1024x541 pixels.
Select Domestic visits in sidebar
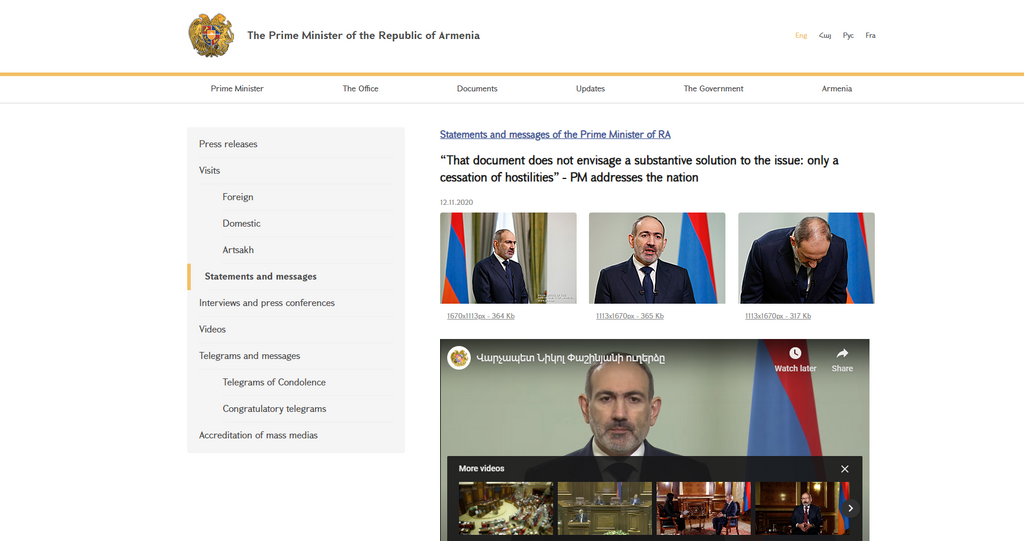pyautogui.click(x=241, y=223)
